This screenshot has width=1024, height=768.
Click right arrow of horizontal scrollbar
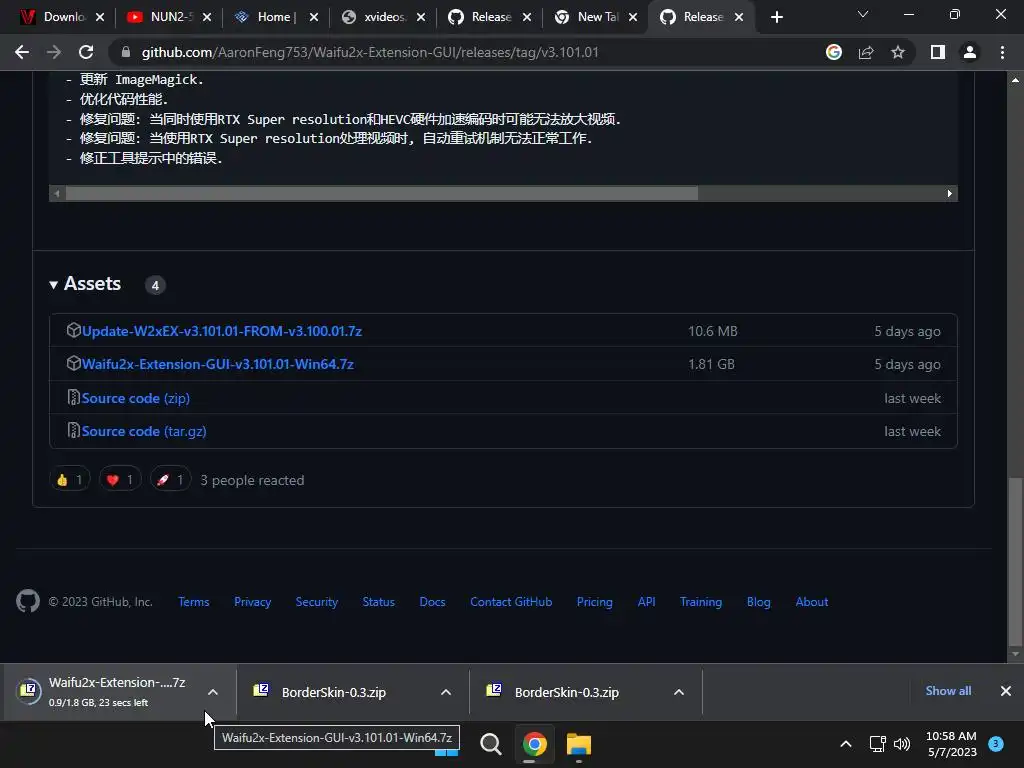tap(950, 193)
